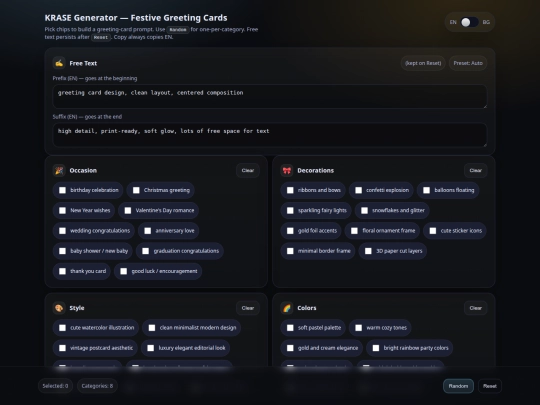
Task: Click the Reset button
Action: pos(490,386)
